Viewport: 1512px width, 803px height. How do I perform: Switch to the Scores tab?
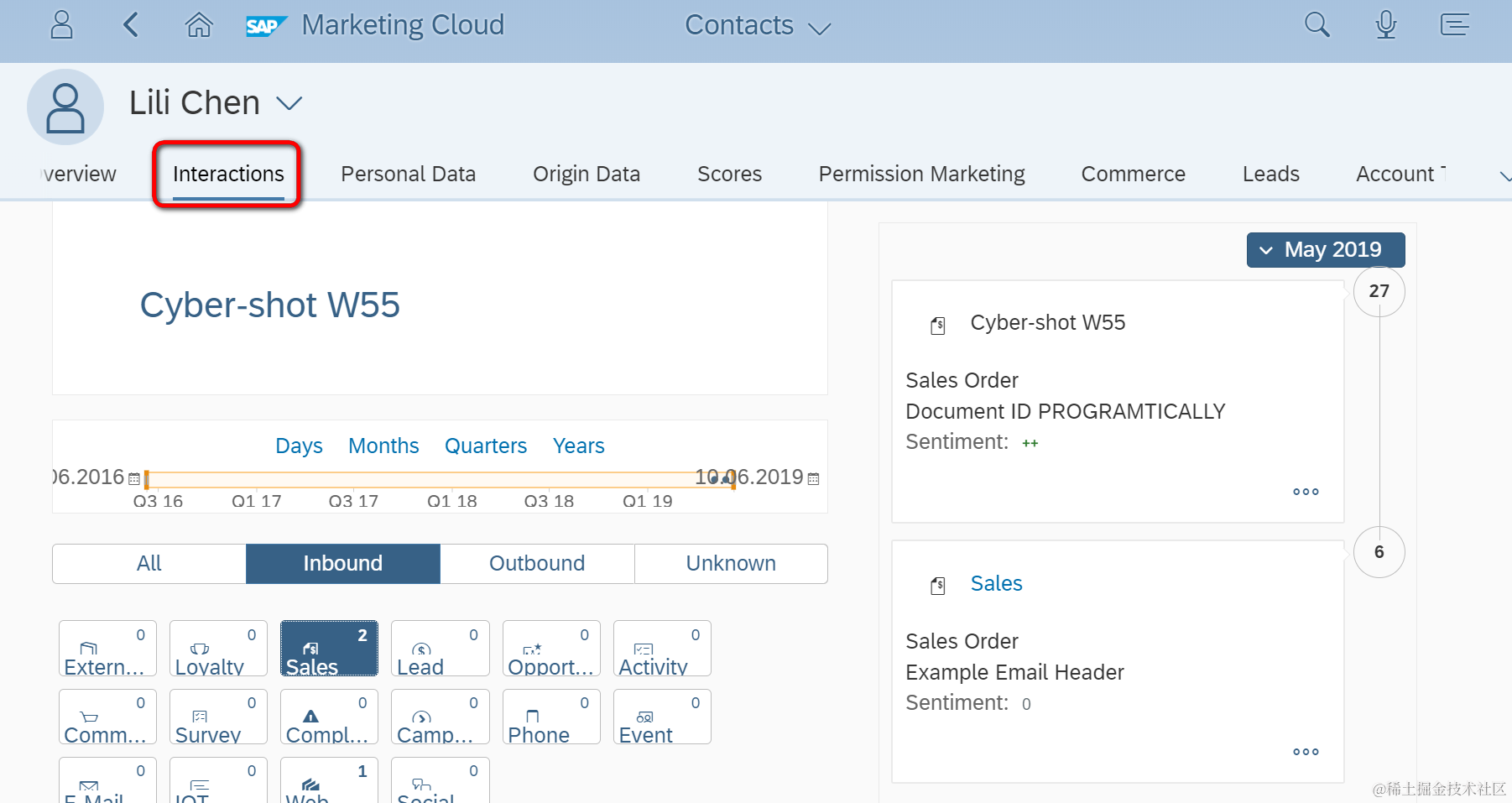730,174
